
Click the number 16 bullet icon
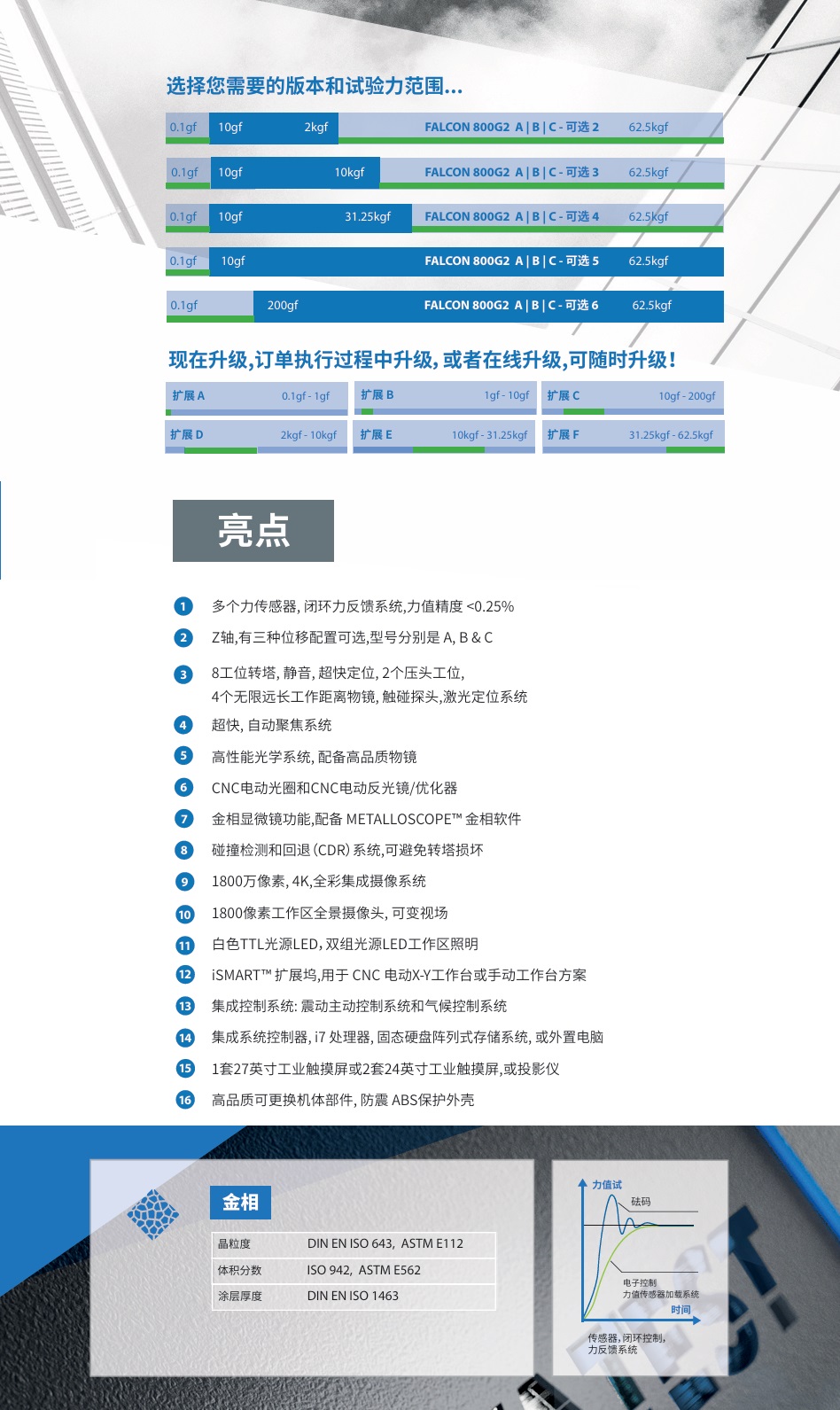click(184, 1100)
